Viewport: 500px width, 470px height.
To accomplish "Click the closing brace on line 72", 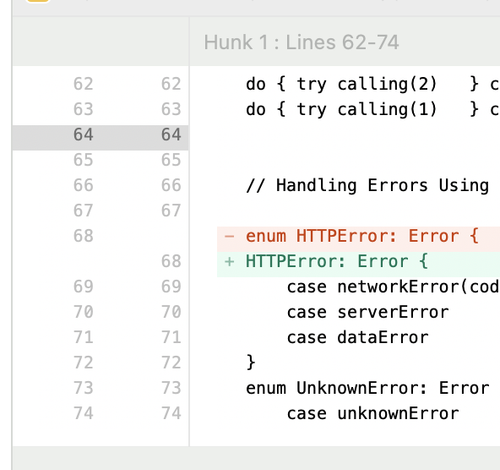I will click(251, 363).
